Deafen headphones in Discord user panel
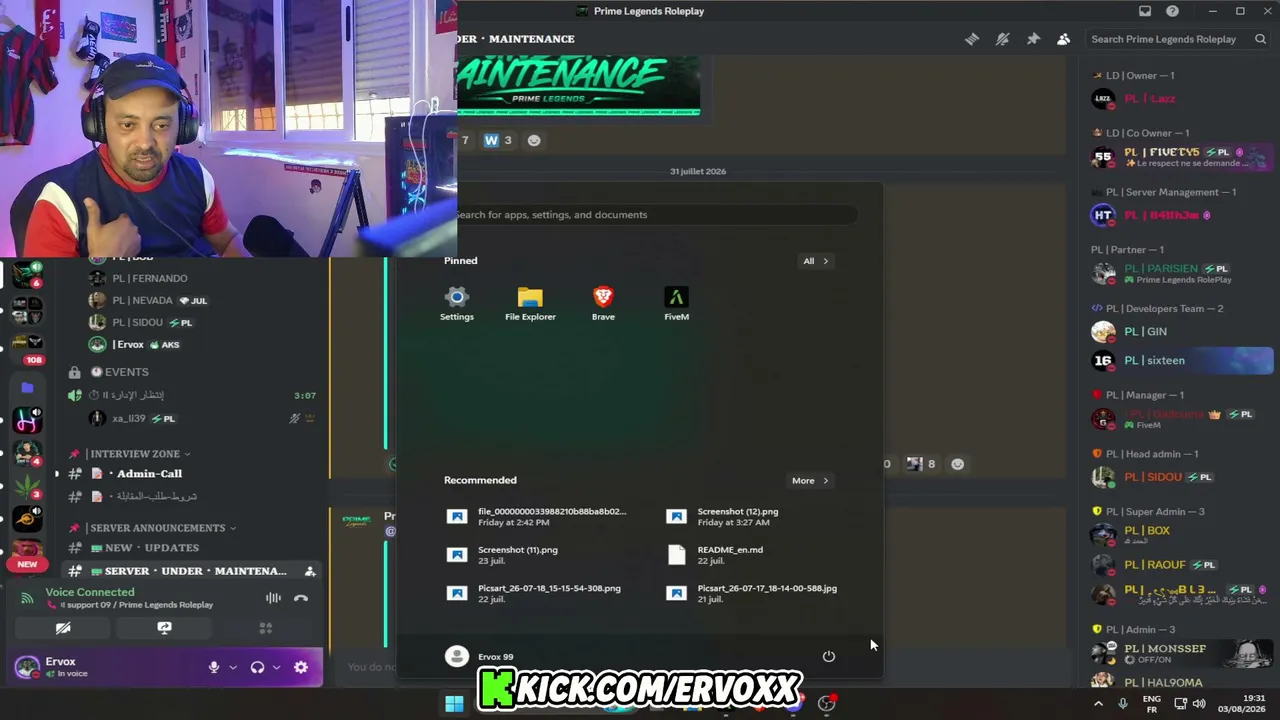1280x720 pixels. point(257,667)
